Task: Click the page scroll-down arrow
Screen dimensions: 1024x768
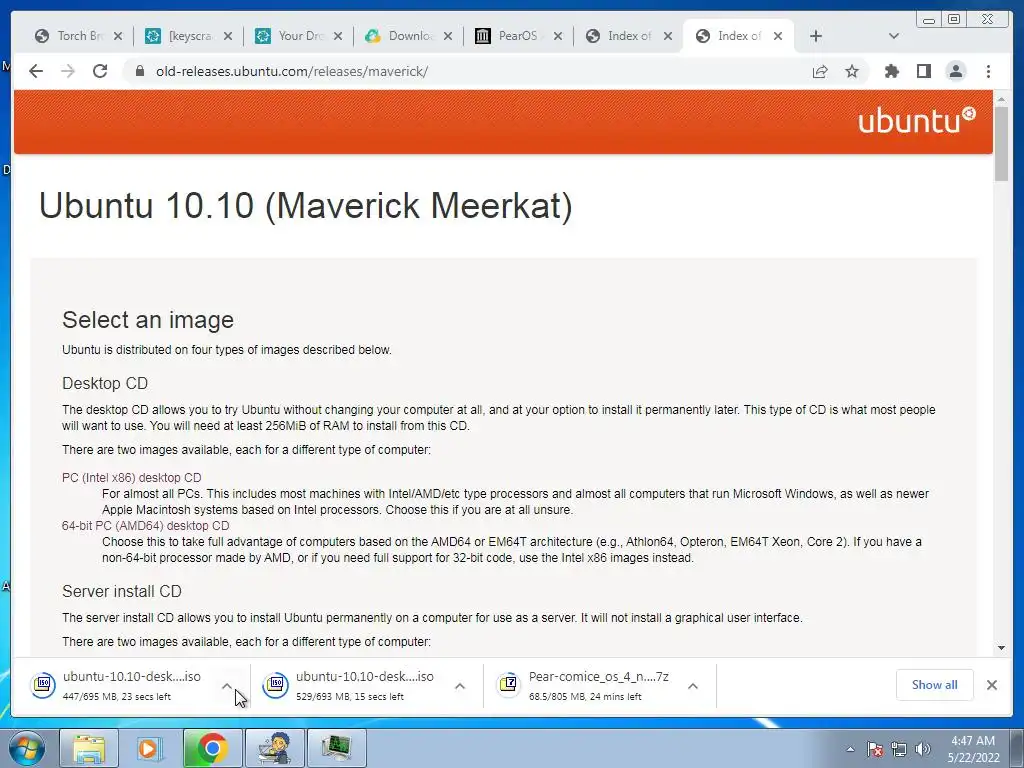Action: pyautogui.click(x=1001, y=648)
